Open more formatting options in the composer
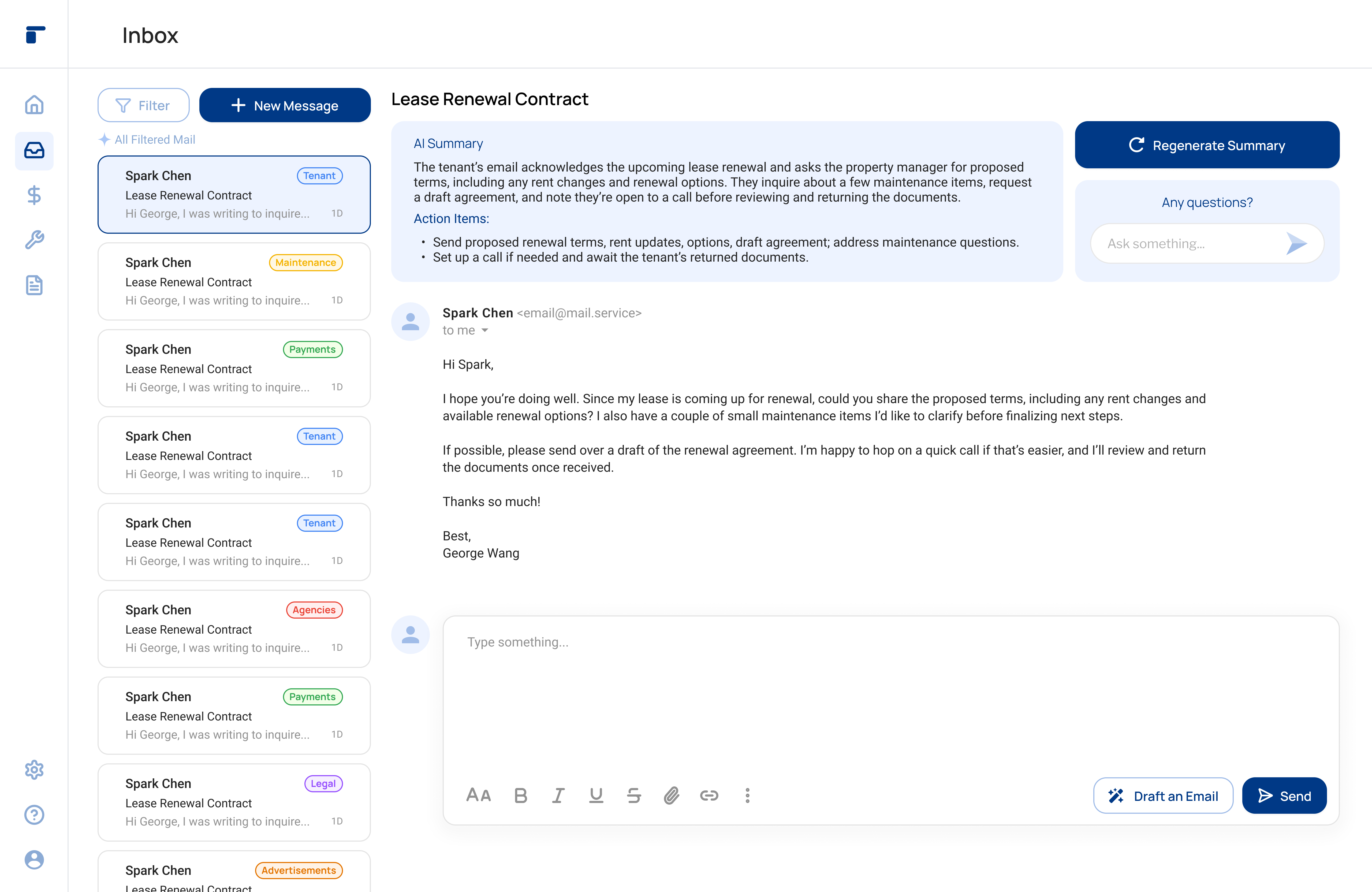1372x892 pixels. (x=747, y=796)
